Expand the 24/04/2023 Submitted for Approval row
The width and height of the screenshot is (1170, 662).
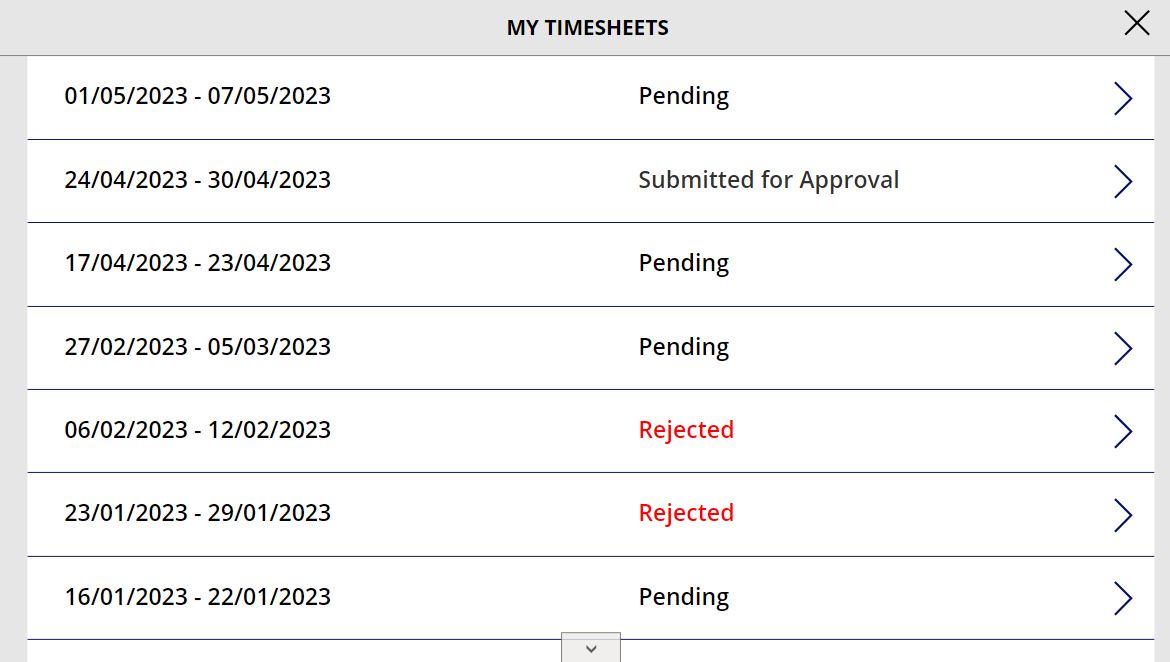coord(1122,181)
